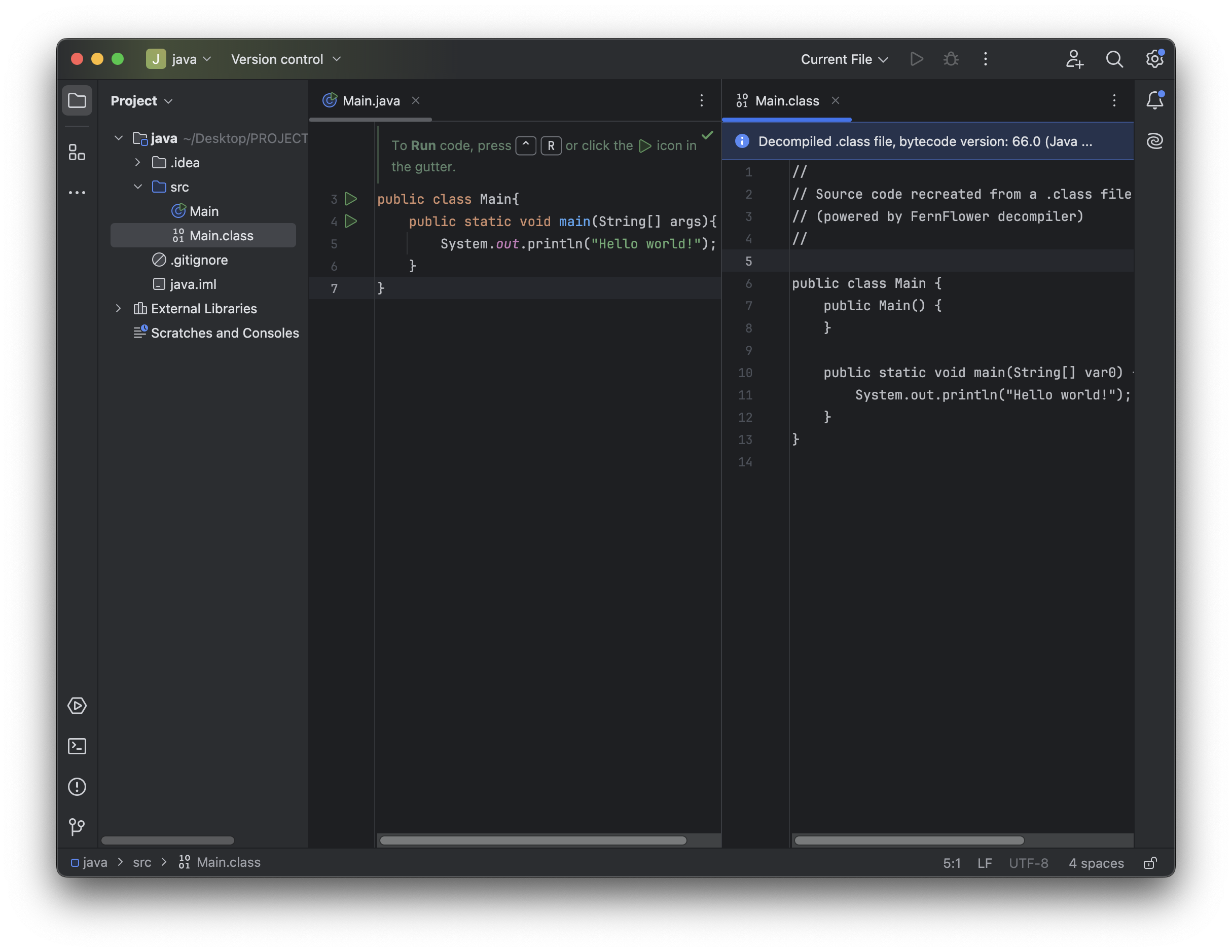
Task: Open the Git tool window icon
Action: click(77, 827)
